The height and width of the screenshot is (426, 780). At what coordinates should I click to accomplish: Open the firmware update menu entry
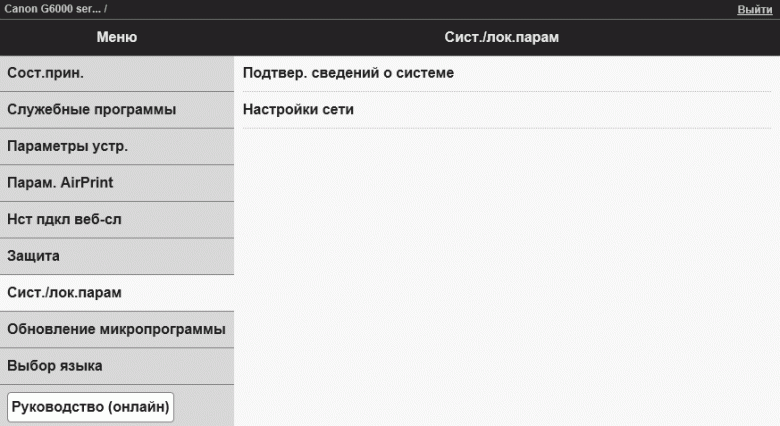click(x=117, y=329)
